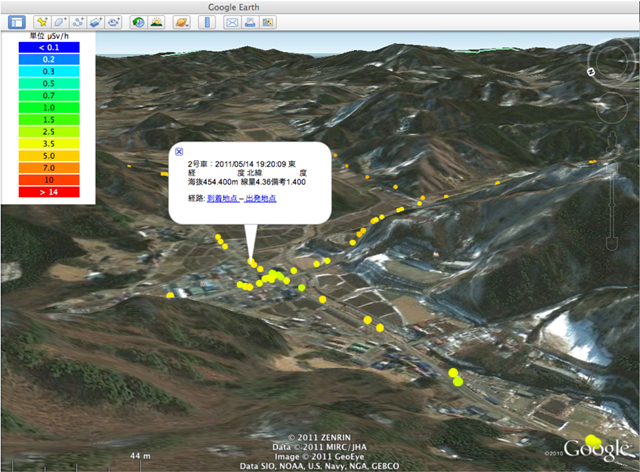Select the Add Path tool
640x472 pixels.
tap(78, 21)
